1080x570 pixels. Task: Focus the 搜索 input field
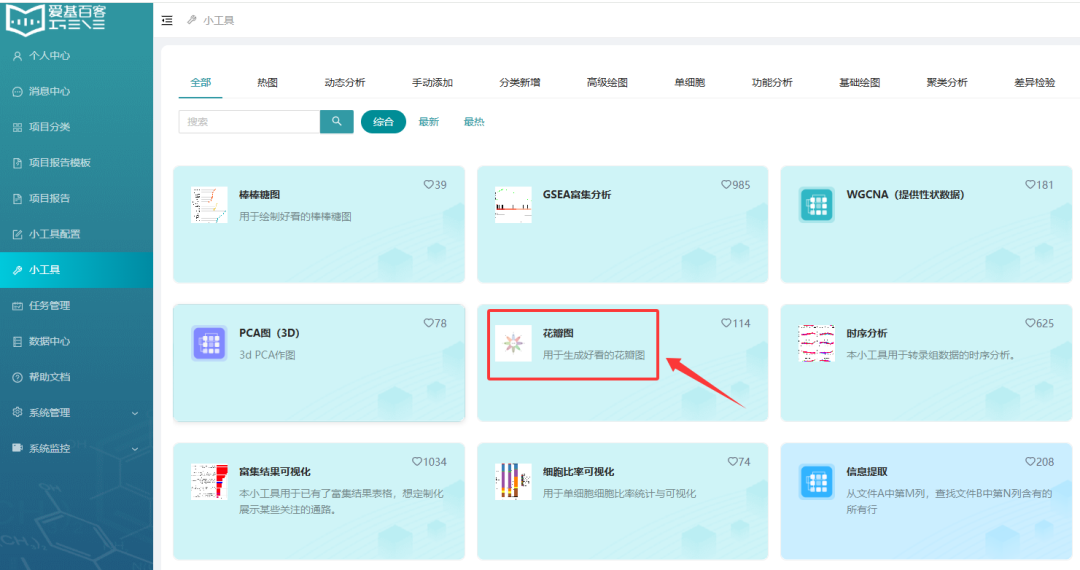(249, 122)
